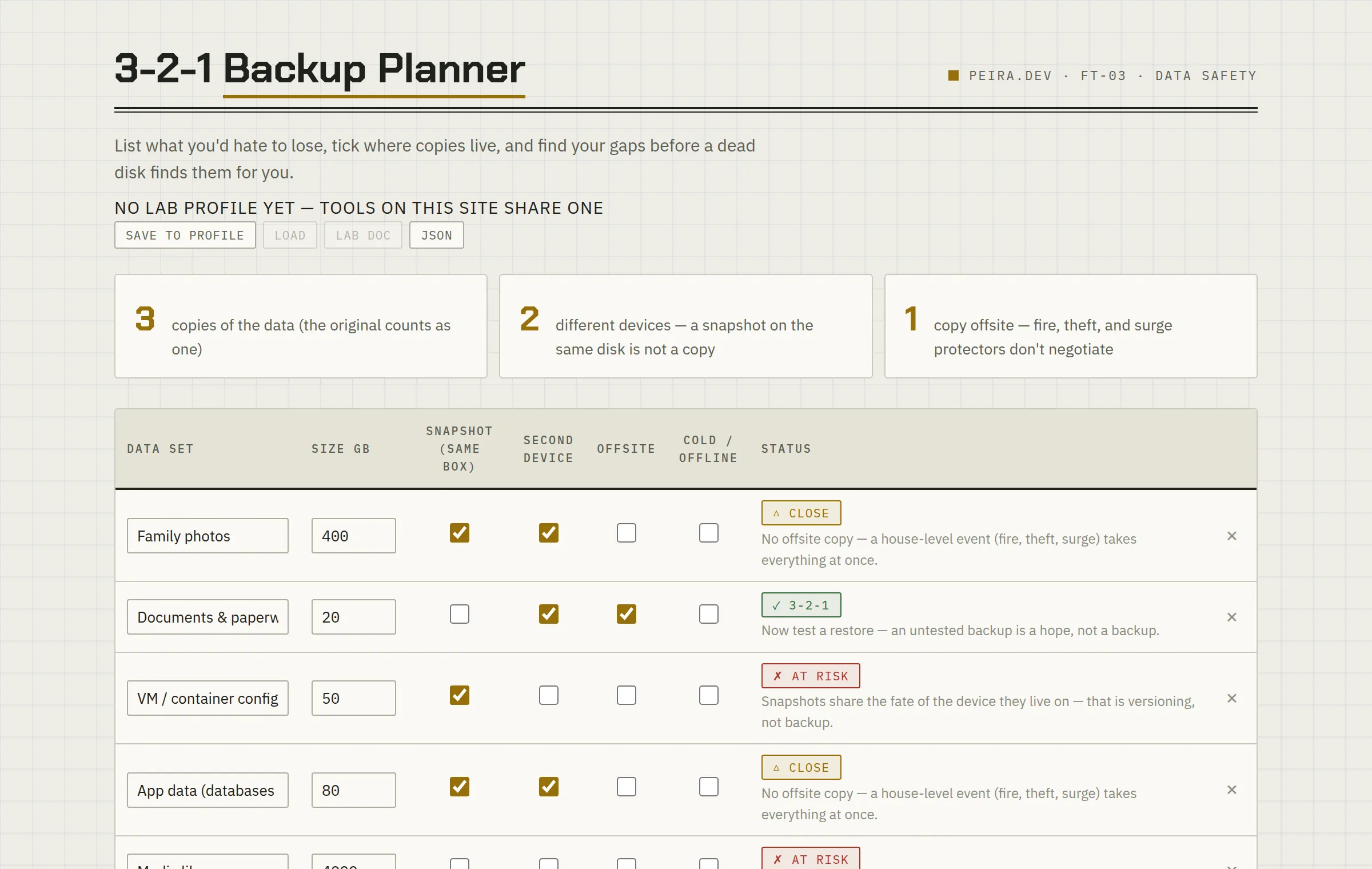1372x869 pixels.
Task: Enable Offsite for App data row
Action: [x=626, y=787]
